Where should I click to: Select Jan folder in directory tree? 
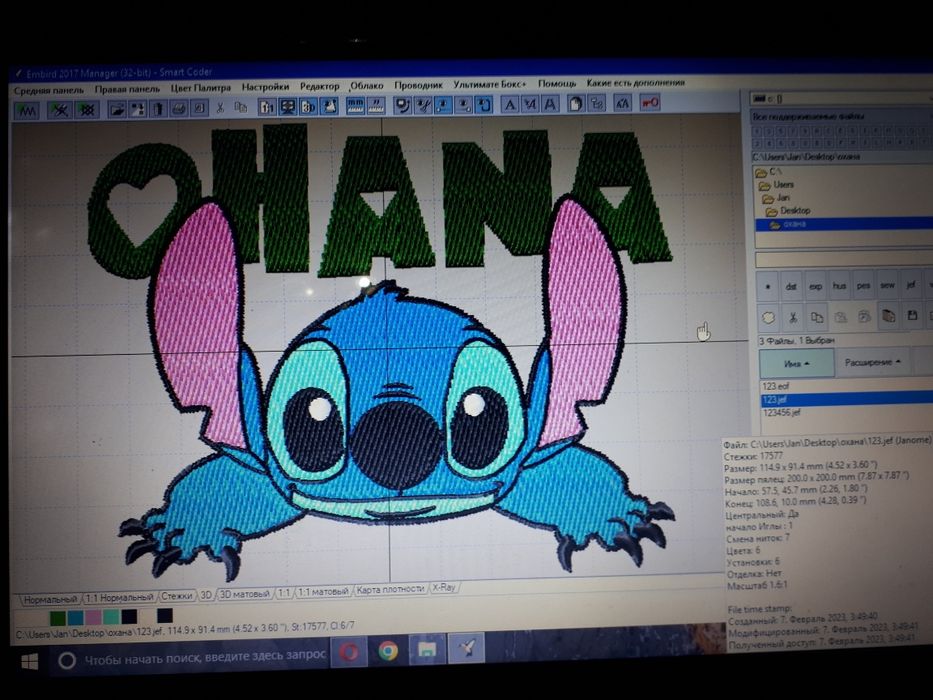778,198
